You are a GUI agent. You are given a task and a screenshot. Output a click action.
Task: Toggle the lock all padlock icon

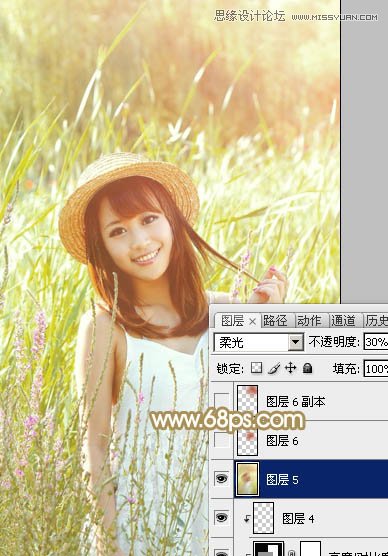tap(307, 368)
